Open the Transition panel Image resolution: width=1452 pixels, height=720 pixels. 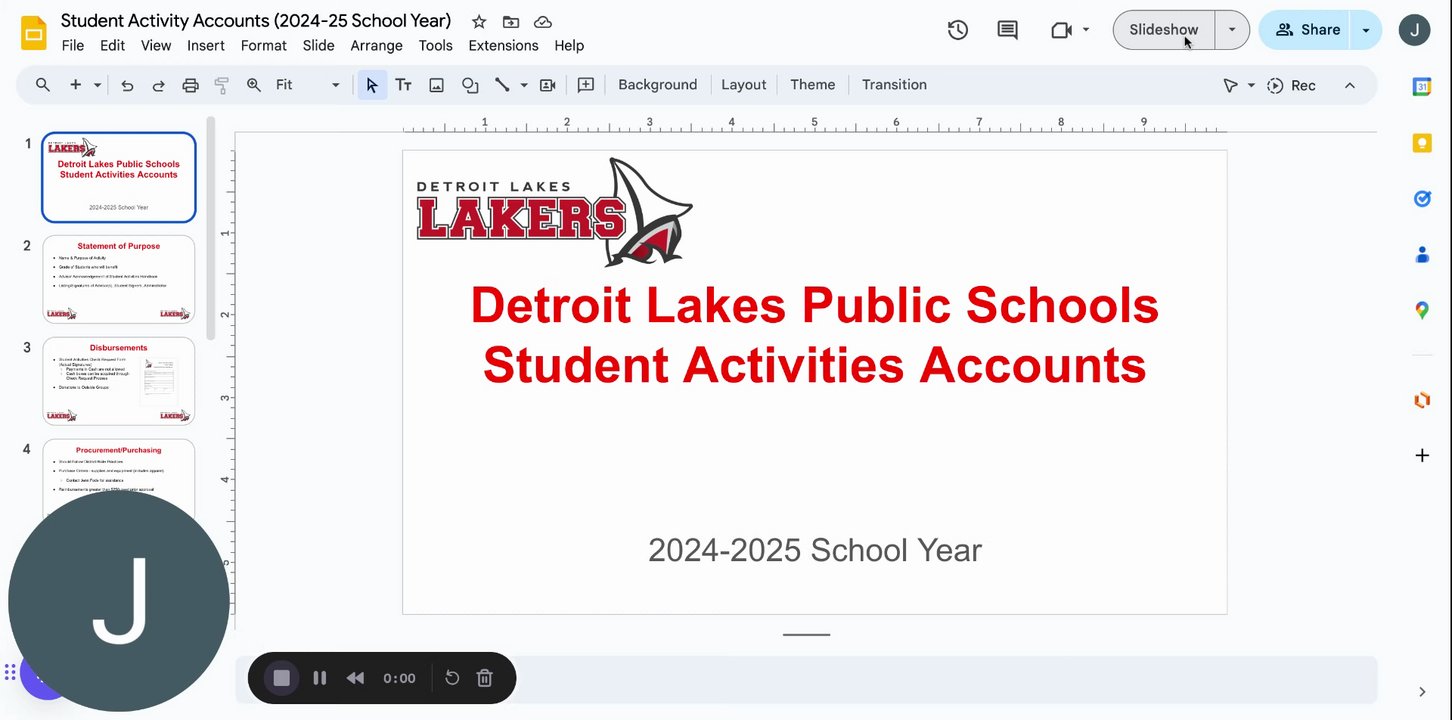click(894, 85)
